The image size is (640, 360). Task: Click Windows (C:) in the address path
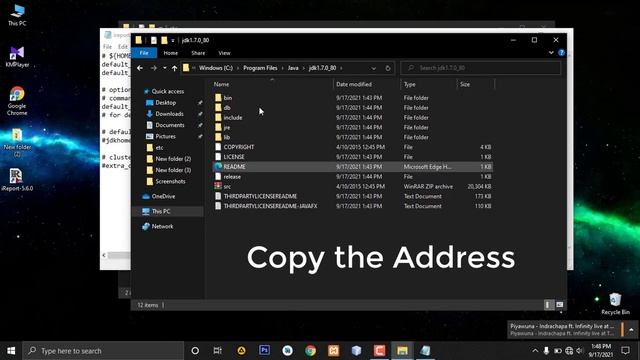[x=216, y=68]
